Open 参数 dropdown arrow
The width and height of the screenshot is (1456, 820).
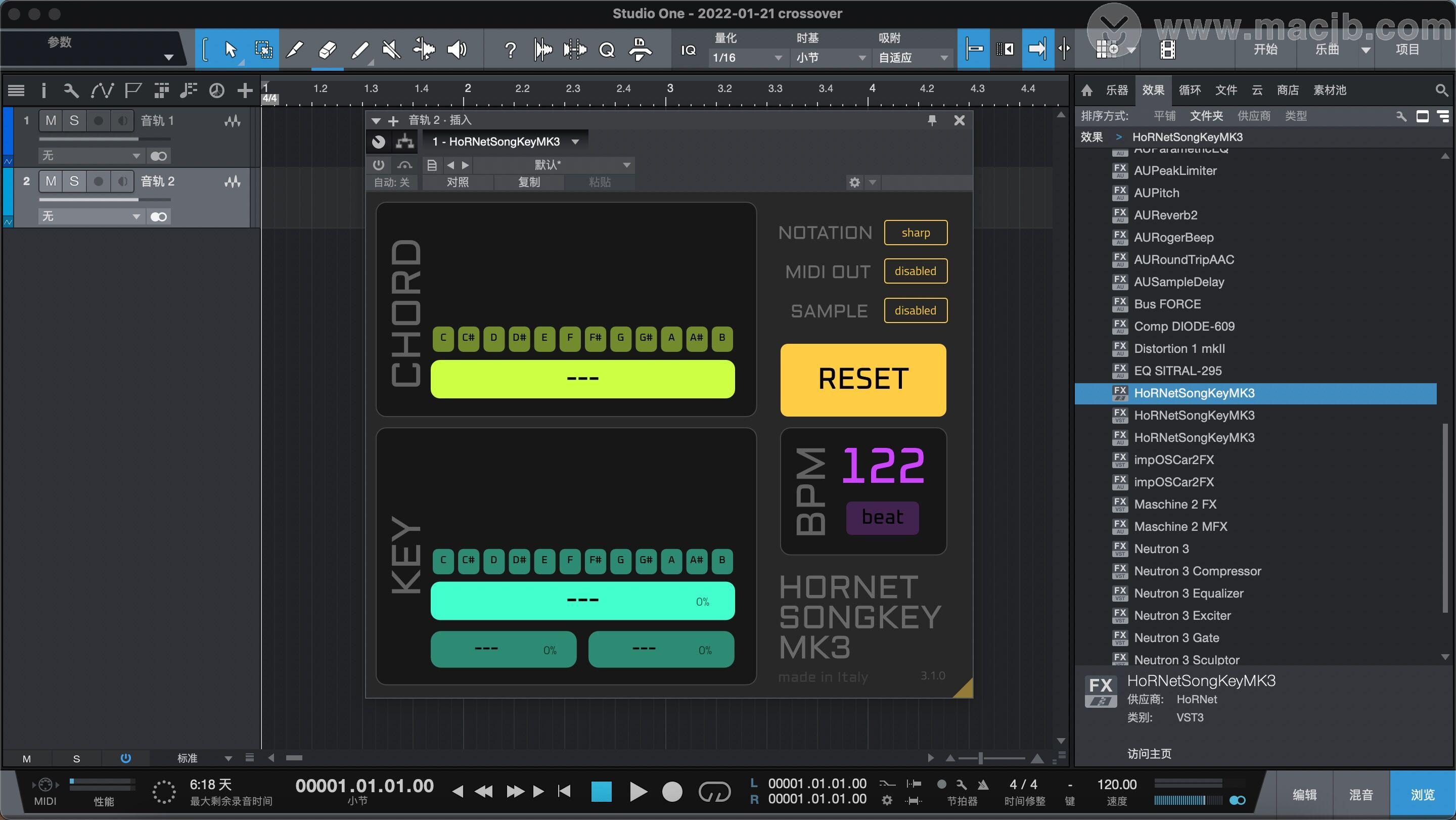click(x=168, y=57)
